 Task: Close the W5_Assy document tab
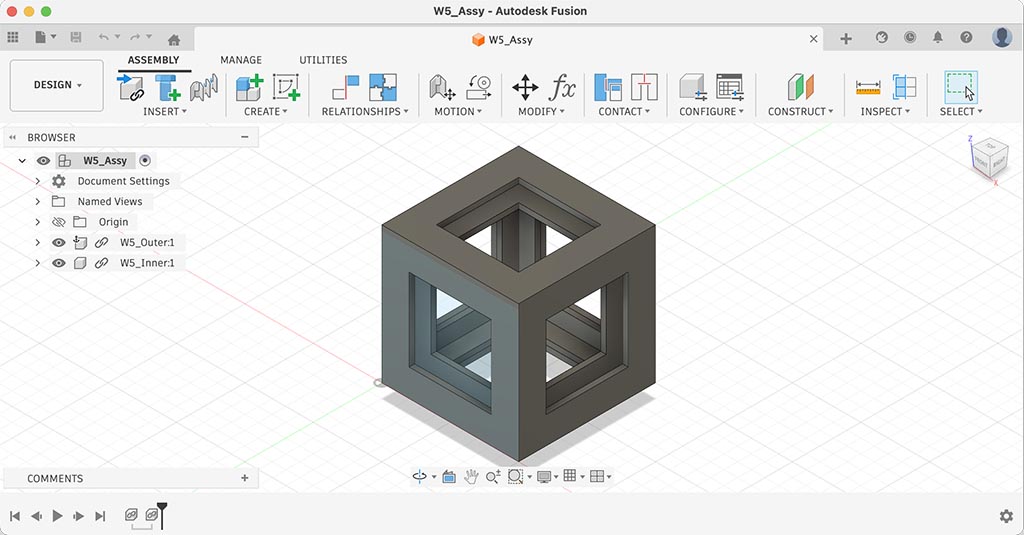pos(814,39)
